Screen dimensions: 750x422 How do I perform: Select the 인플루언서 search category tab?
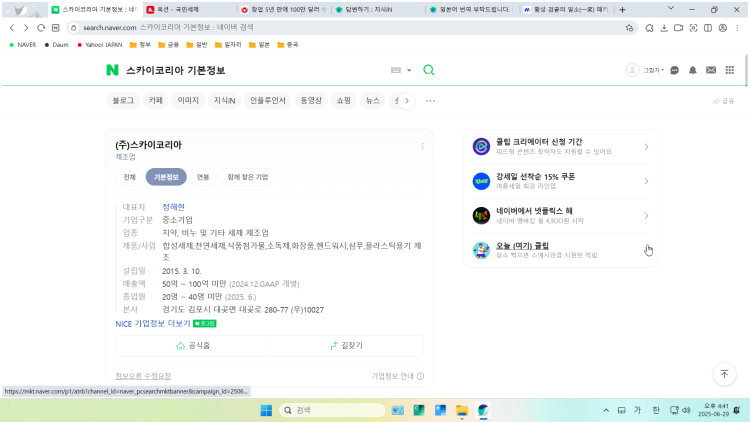(268, 100)
